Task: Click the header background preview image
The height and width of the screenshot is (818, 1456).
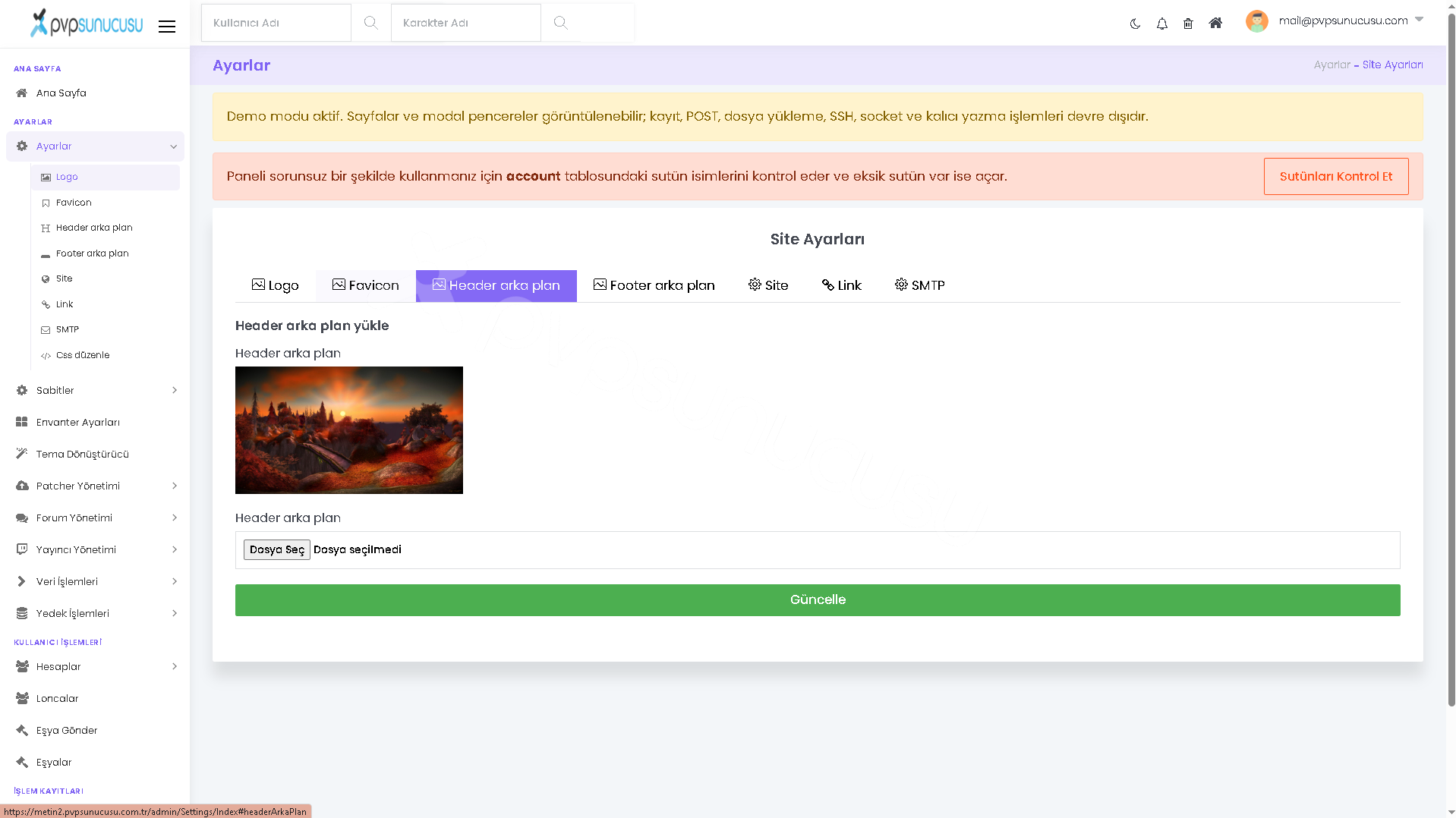Action: [349, 430]
